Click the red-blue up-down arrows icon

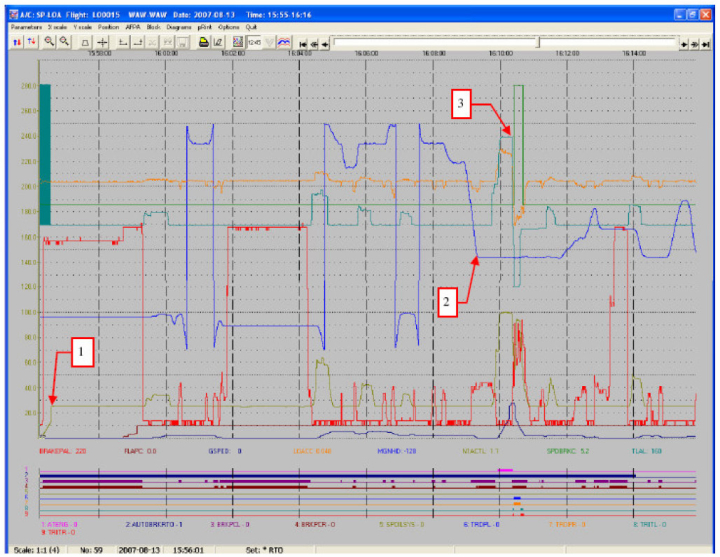click(x=17, y=42)
